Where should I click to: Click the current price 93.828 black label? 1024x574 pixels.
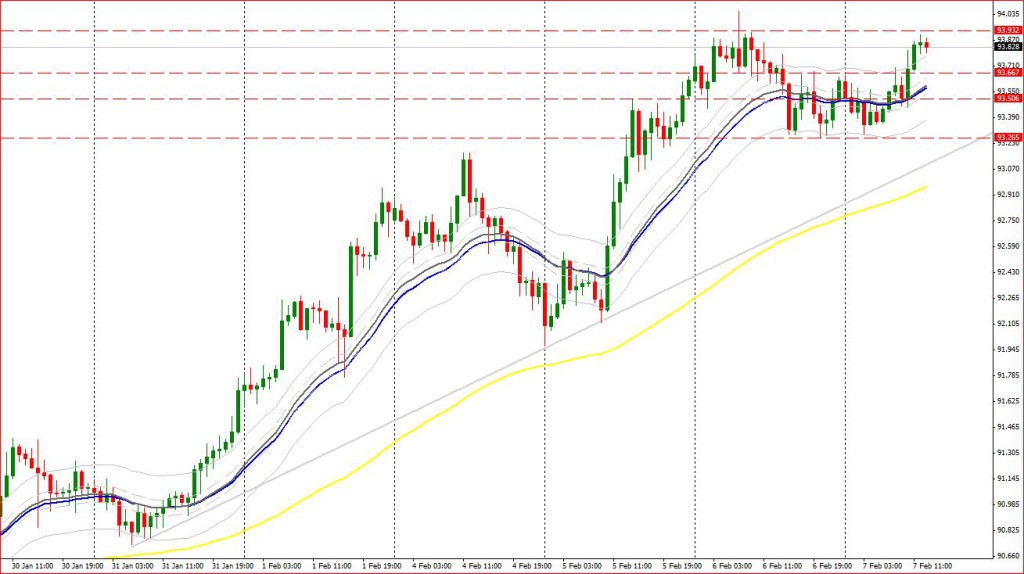(1007, 47)
